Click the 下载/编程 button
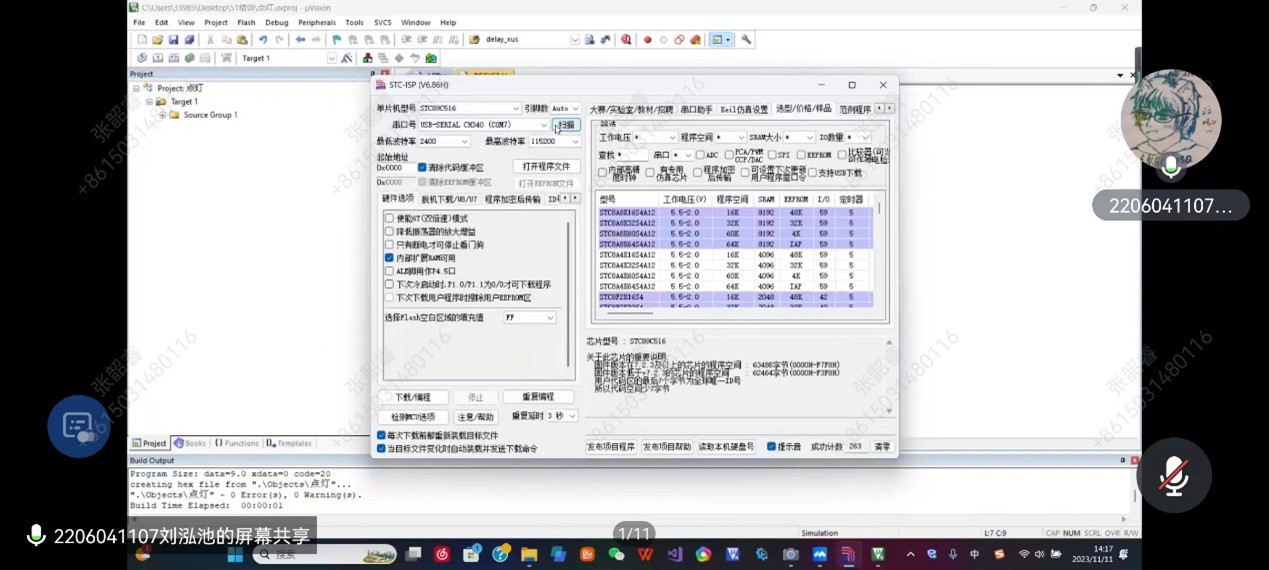The image size is (1269, 570). coord(414,397)
